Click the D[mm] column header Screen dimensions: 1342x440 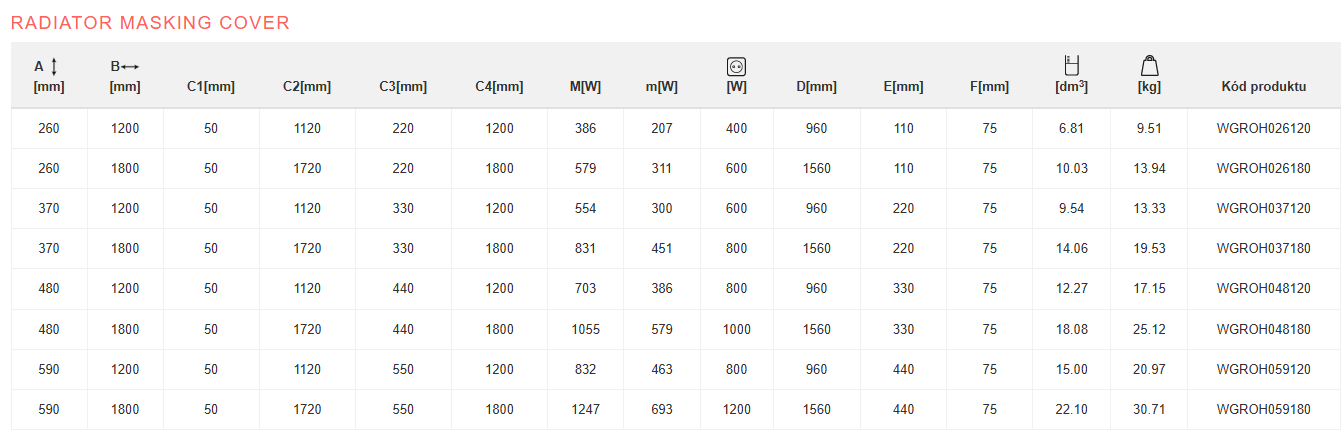click(816, 87)
